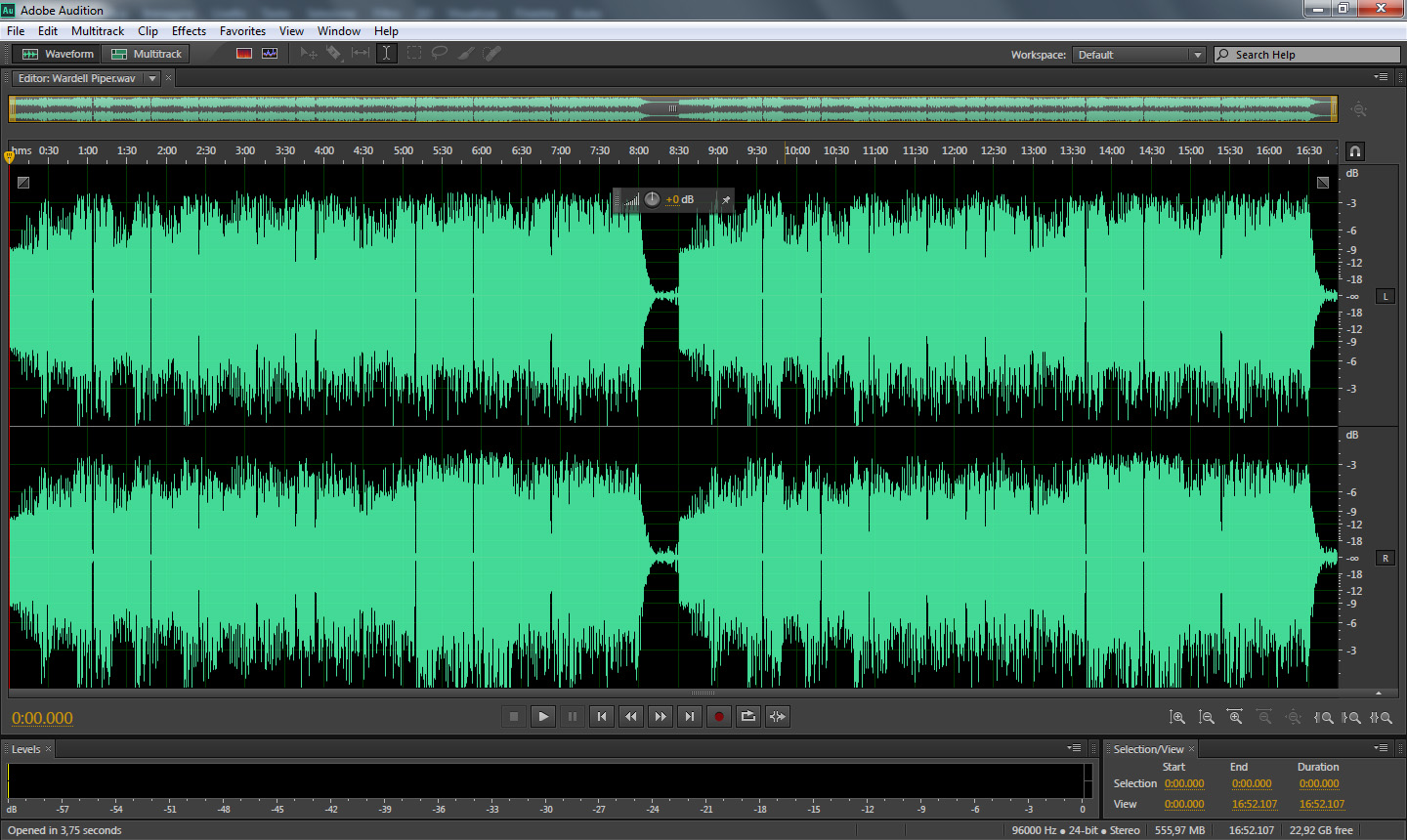Image resolution: width=1407 pixels, height=840 pixels.
Task: Select the Time Selection tool
Action: coord(387,54)
